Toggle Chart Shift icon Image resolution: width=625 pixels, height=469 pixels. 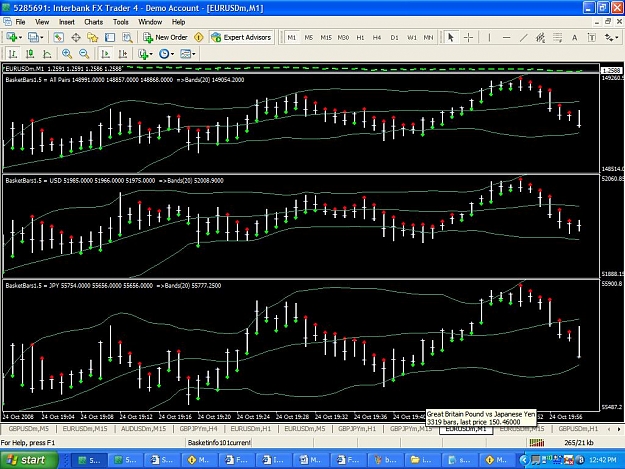123,54
